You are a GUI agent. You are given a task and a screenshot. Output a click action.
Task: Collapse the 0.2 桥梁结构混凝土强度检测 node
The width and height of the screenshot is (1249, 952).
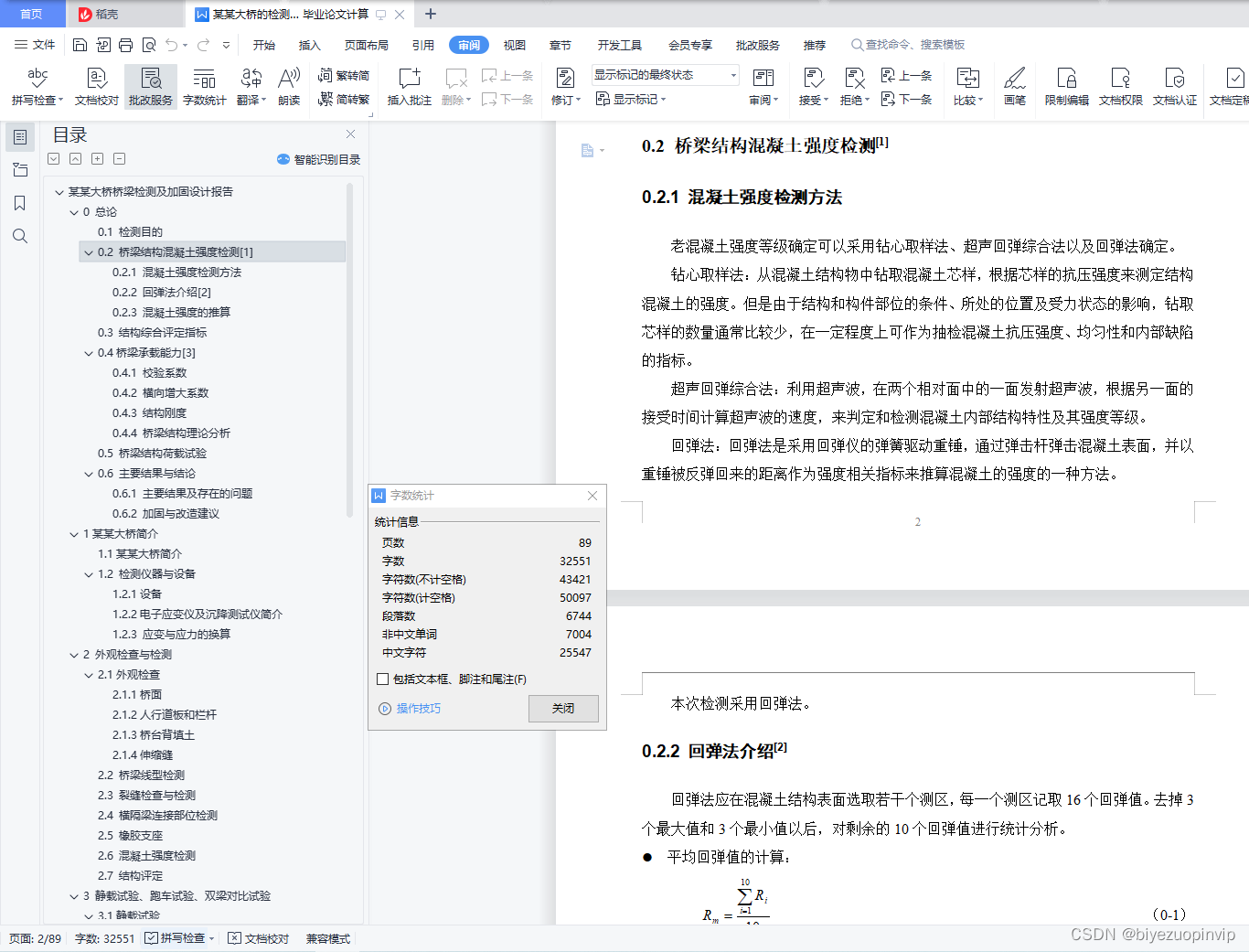89,252
